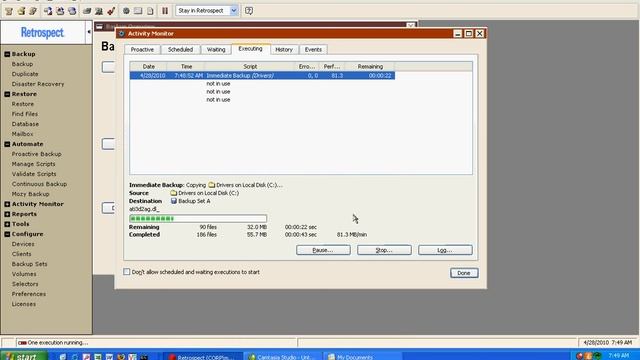The width and height of the screenshot is (640, 360).
Task: Collapse the Automate section in the sidebar
Action: (7, 144)
